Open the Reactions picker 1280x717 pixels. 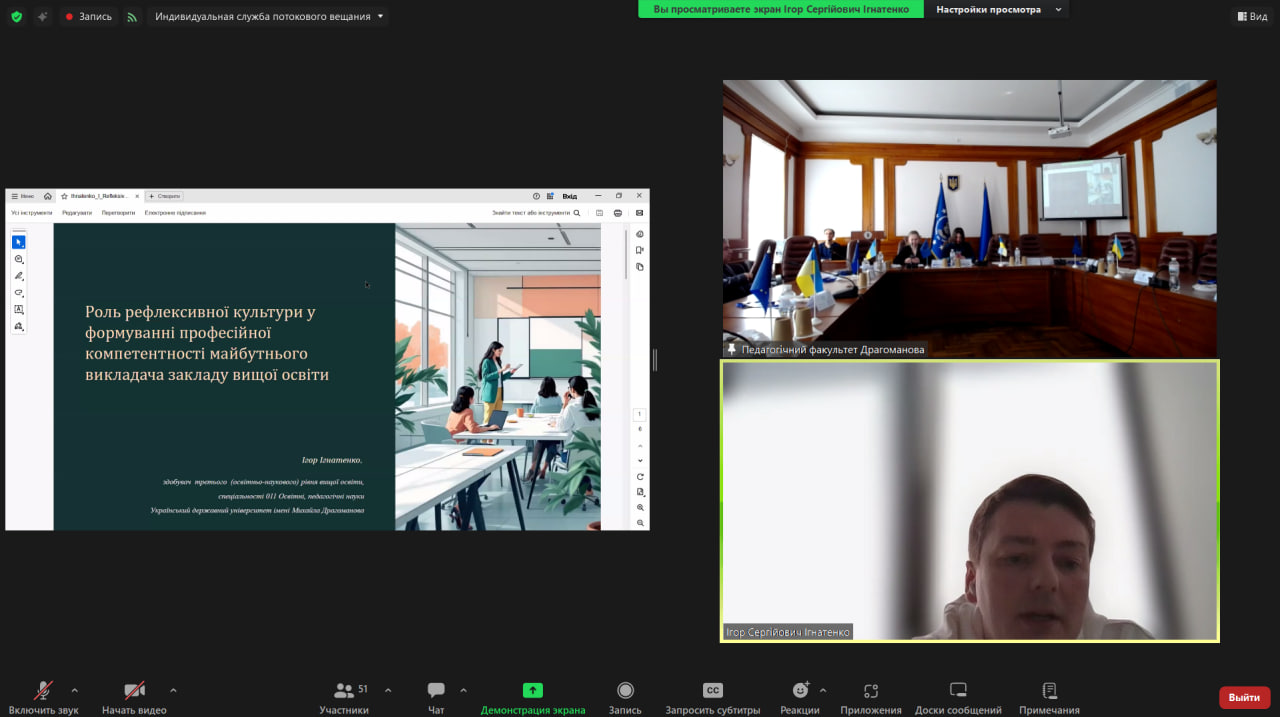click(800, 697)
